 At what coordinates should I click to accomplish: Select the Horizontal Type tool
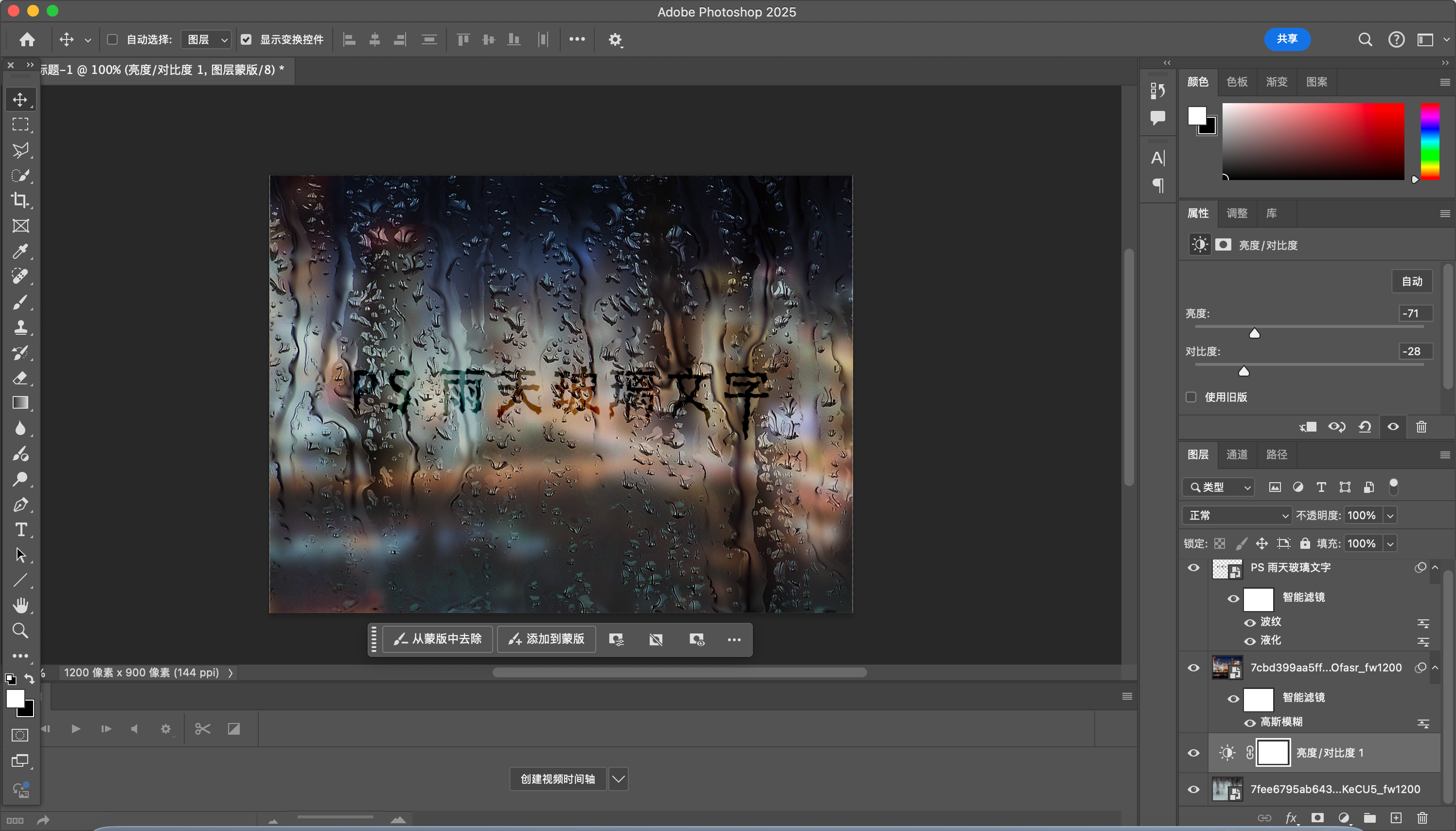click(20, 530)
